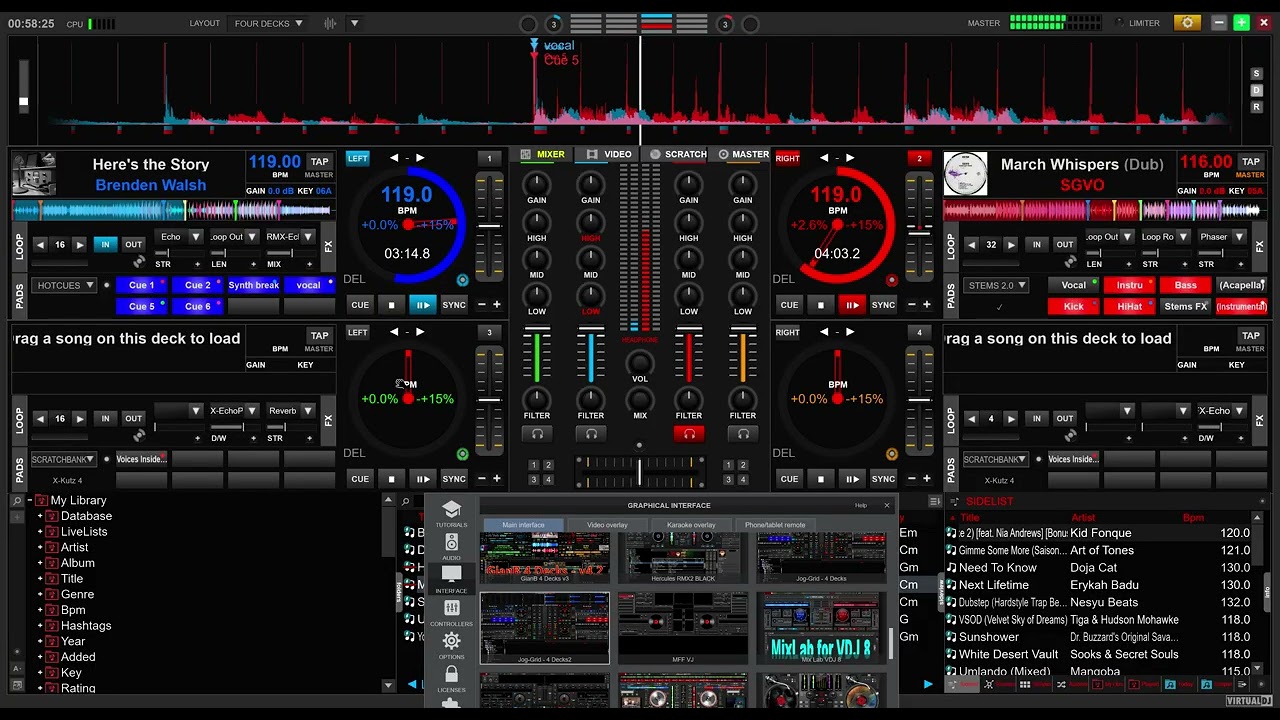Image resolution: width=1280 pixels, height=720 pixels.
Task: Adjust the headphone VOL knob
Action: (640, 362)
